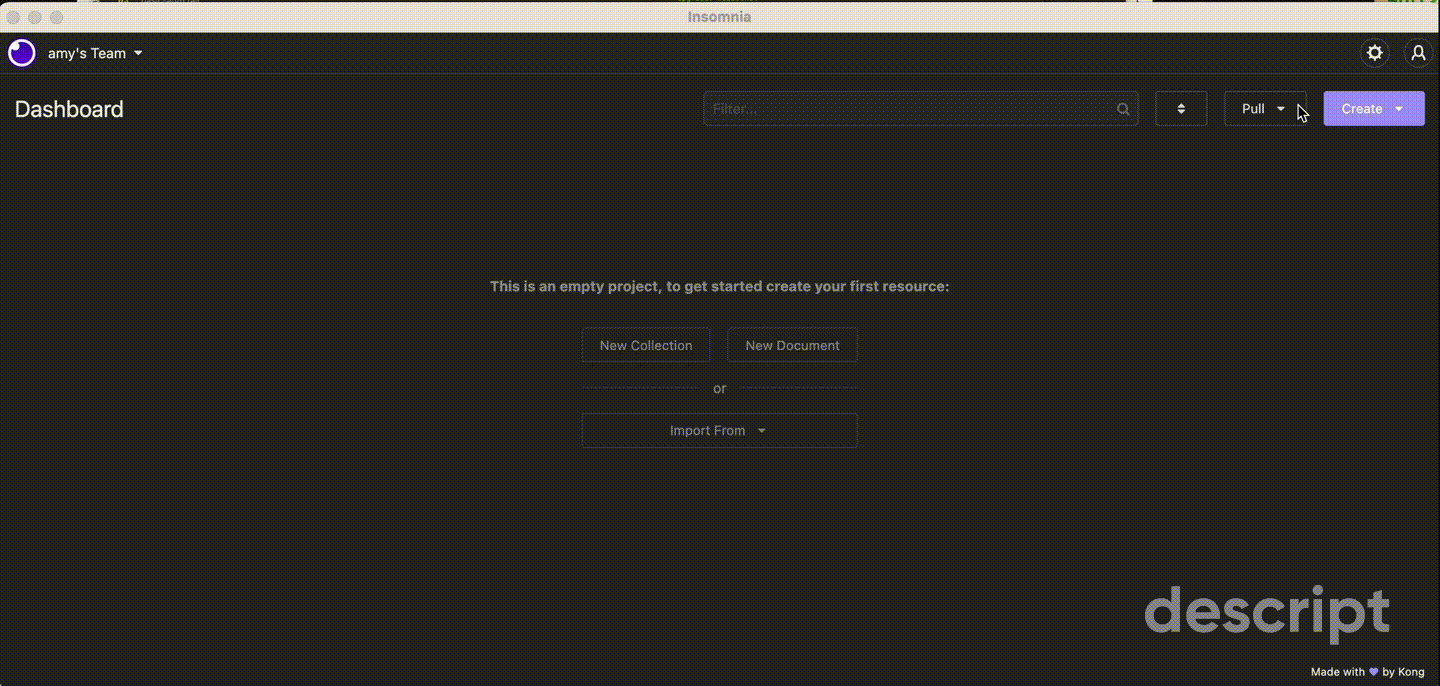Click the New Collection button
1440x686 pixels.
(x=645, y=345)
